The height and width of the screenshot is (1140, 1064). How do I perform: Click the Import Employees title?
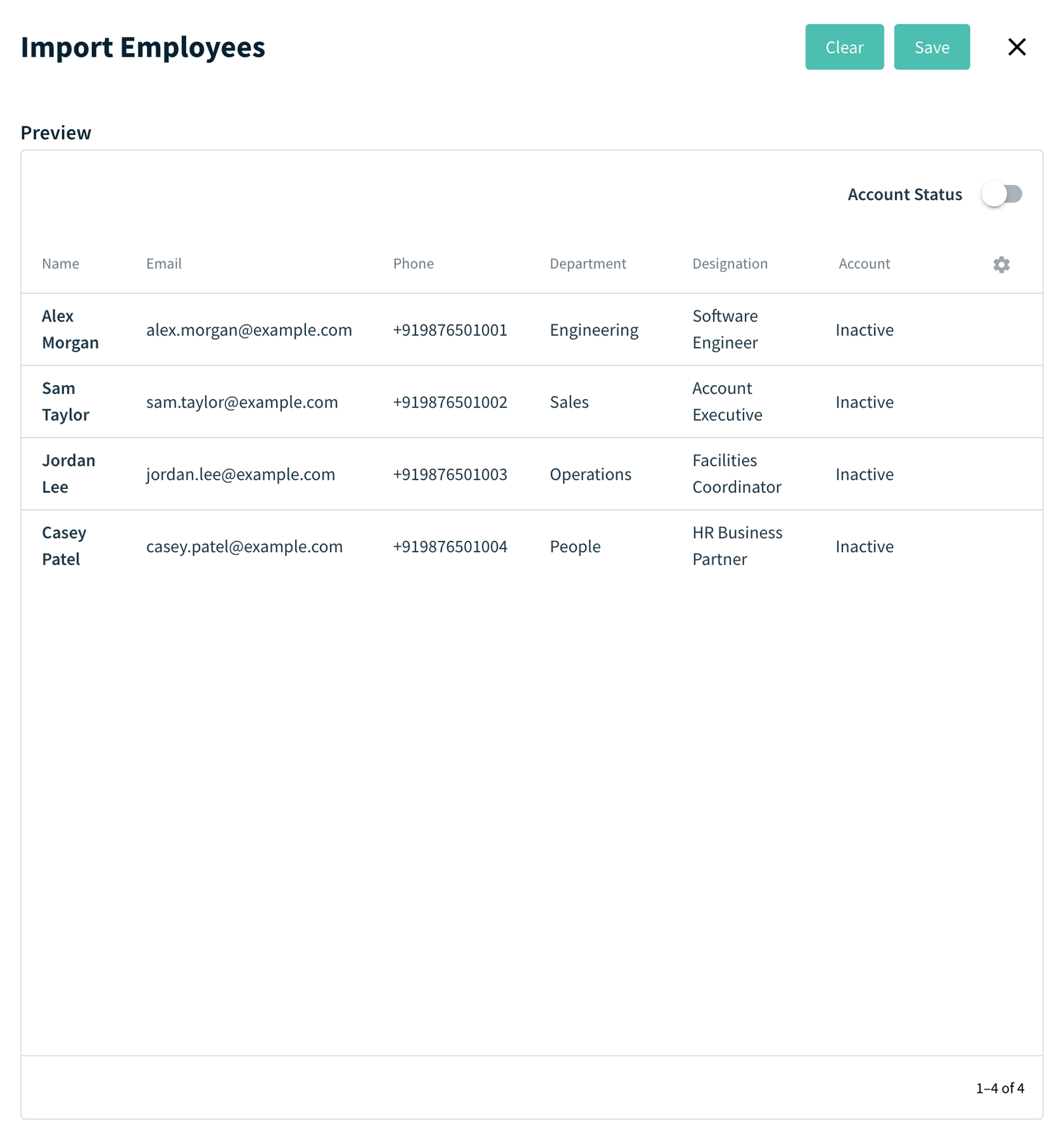pos(143,47)
